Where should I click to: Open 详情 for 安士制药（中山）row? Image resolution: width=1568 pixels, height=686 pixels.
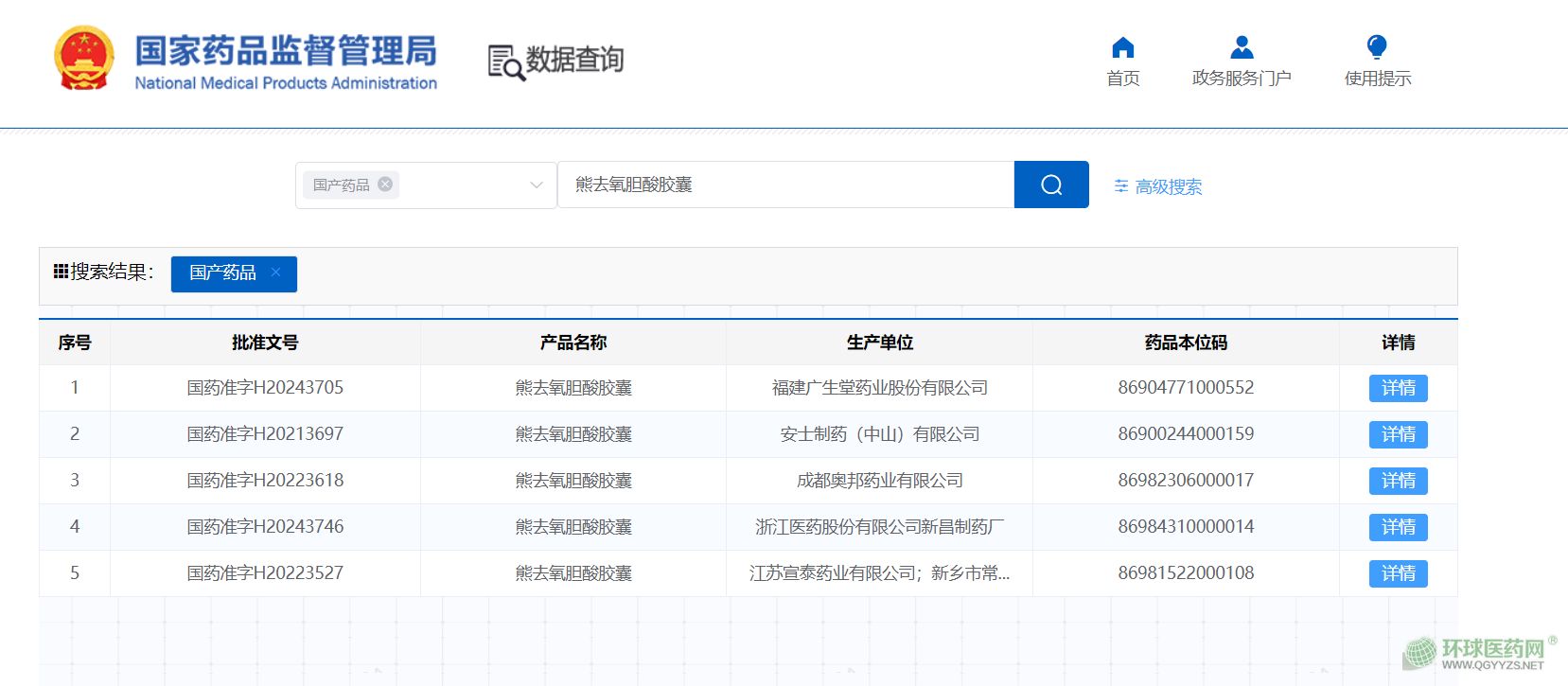pyautogui.click(x=1398, y=434)
